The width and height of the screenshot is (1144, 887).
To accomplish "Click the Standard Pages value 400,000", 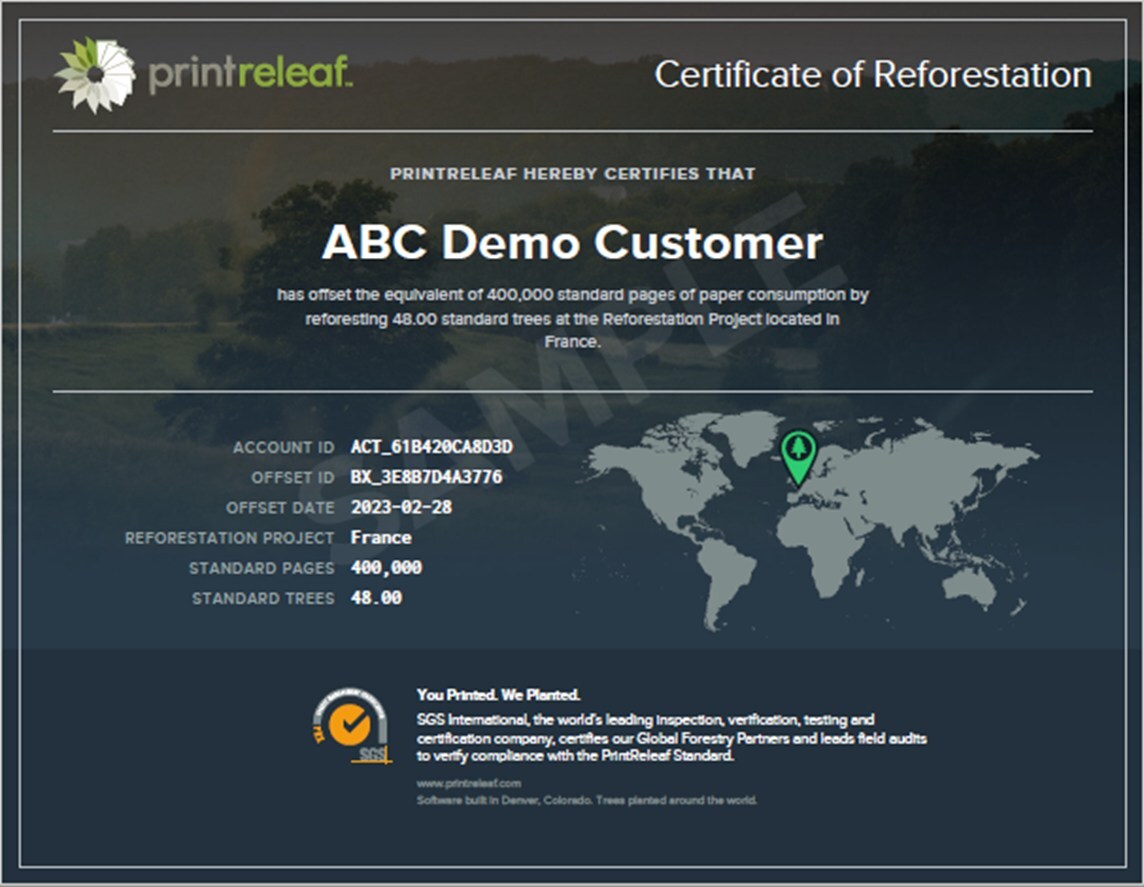I will 386,568.
